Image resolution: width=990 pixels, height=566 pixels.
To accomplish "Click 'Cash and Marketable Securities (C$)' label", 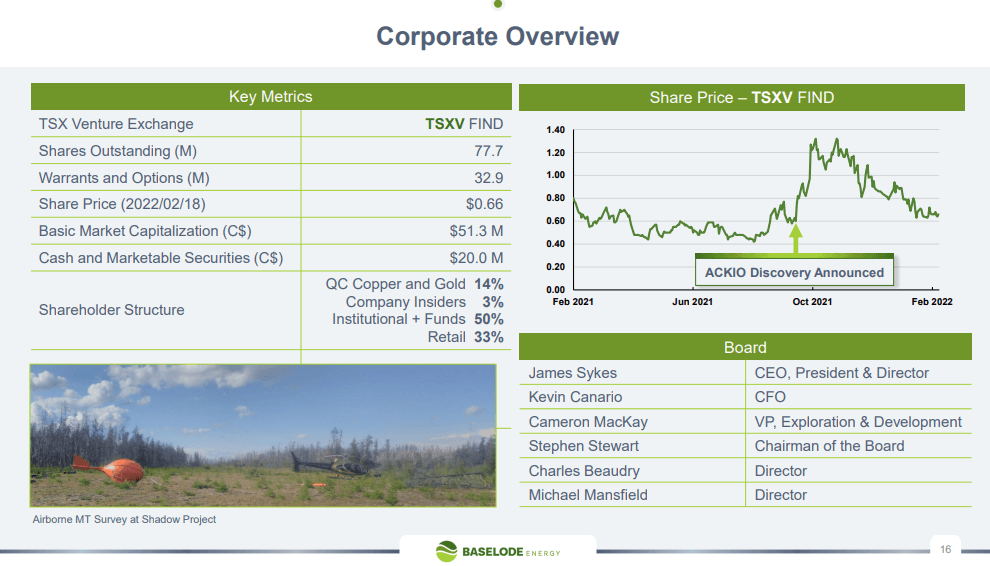I will pos(161,258).
